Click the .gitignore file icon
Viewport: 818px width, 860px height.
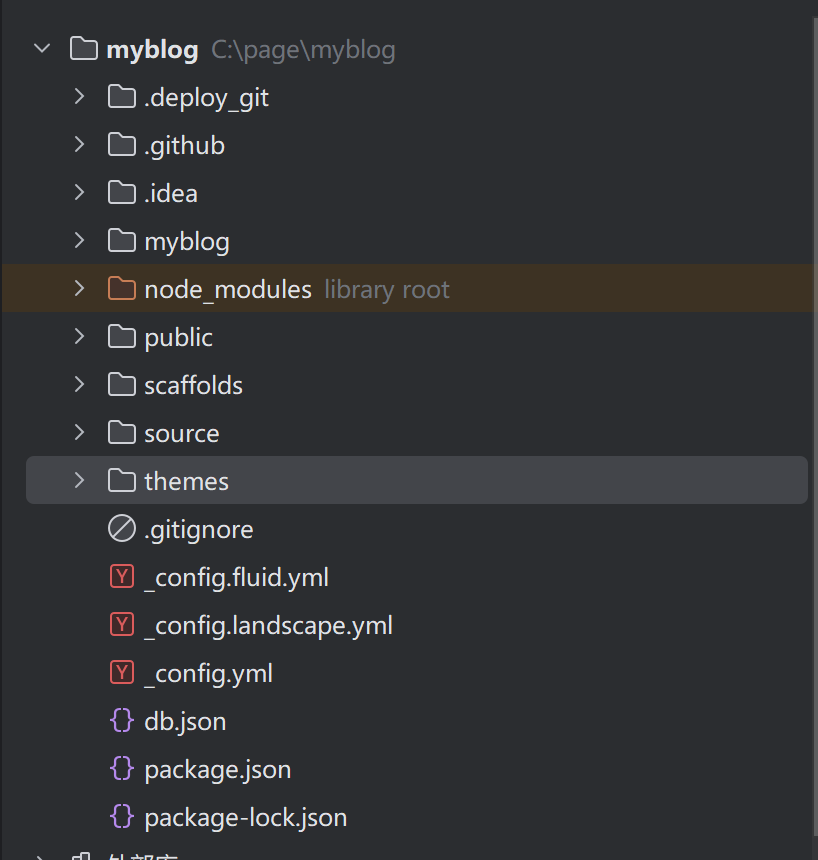(122, 529)
